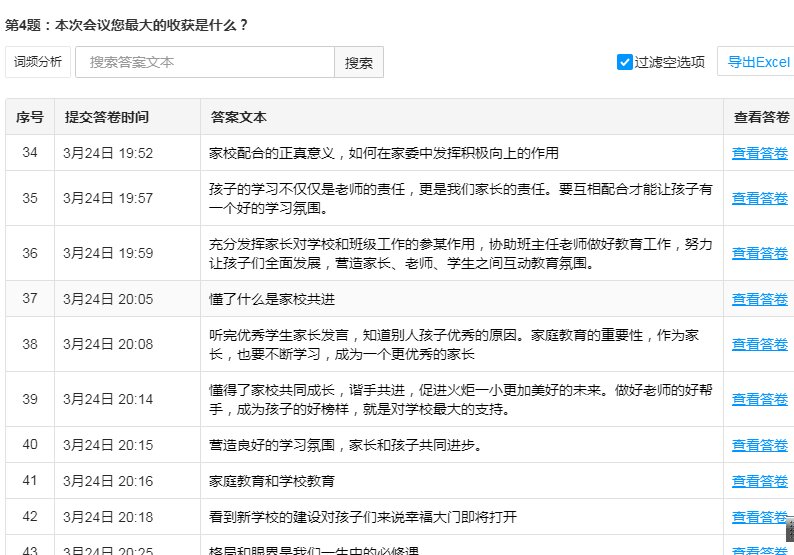Click serial number 34
Screen dimensions: 794x555
point(30,152)
